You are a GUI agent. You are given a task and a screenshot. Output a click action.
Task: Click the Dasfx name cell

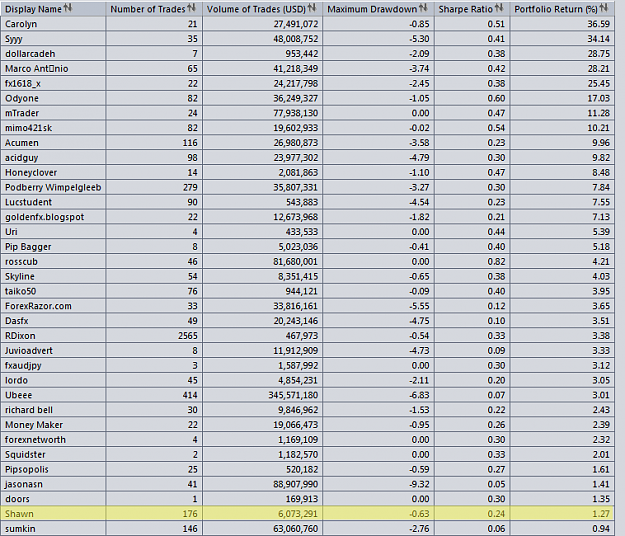click(54, 321)
